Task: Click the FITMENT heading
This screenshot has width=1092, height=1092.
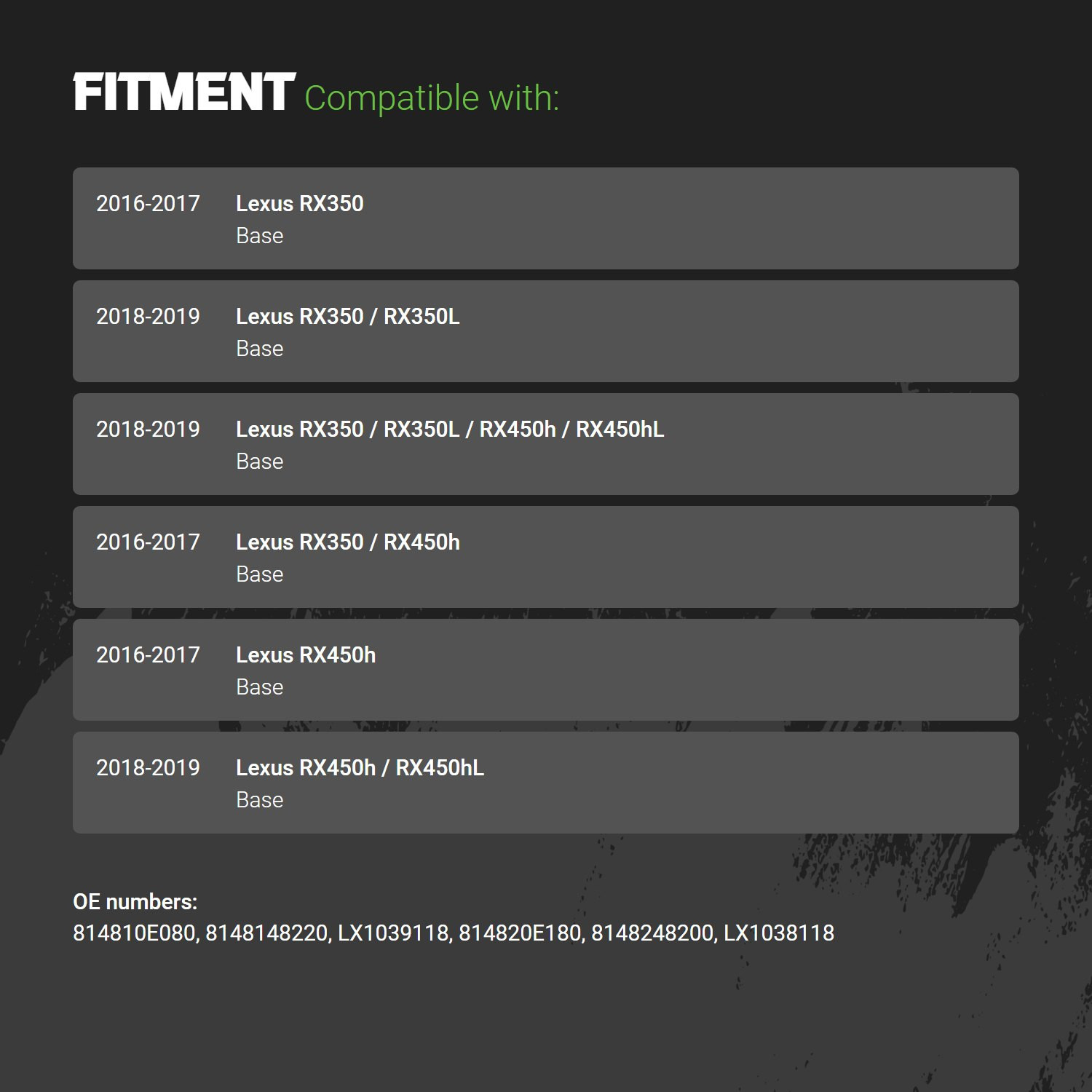Action: click(x=184, y=92)
